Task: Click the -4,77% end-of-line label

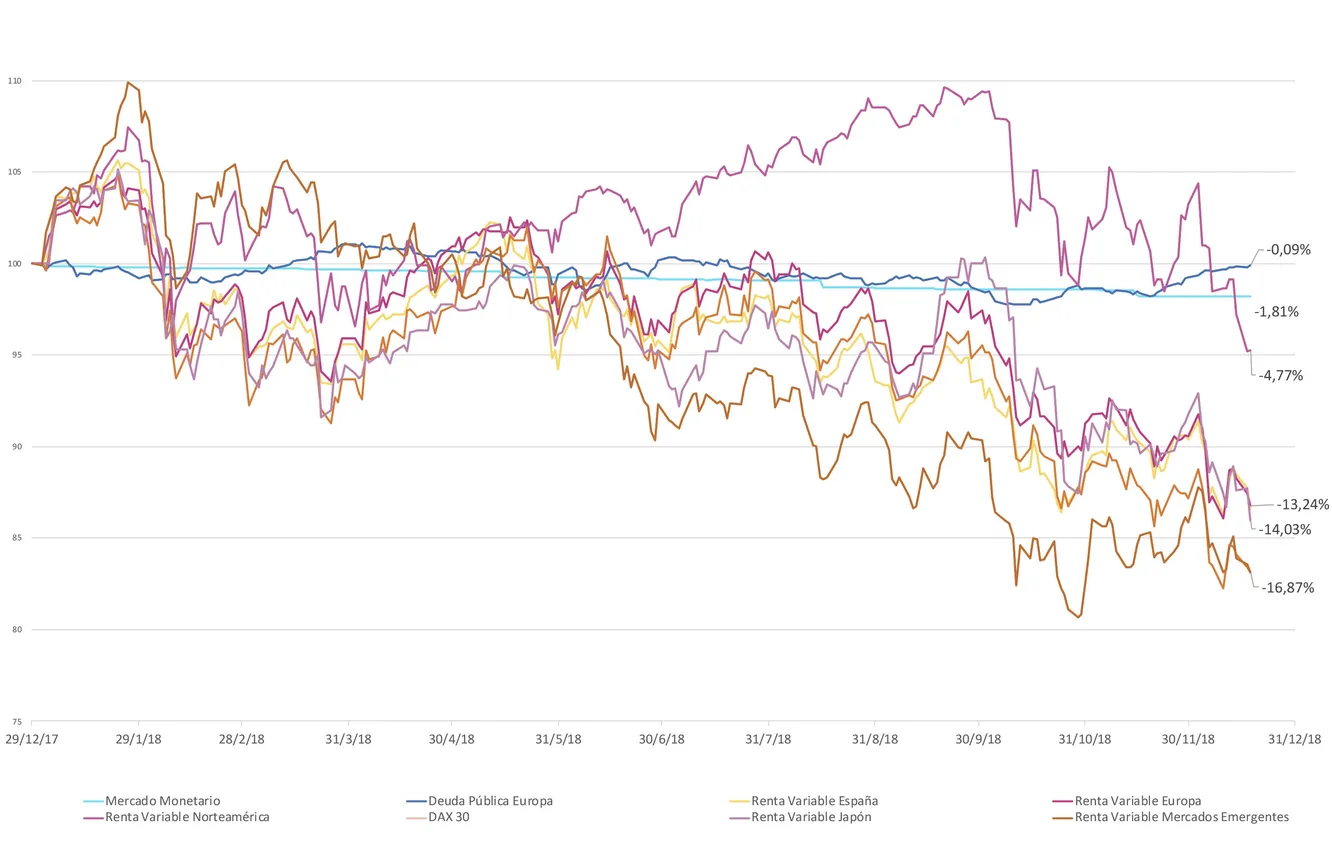Action: (x=1281, y=376)
